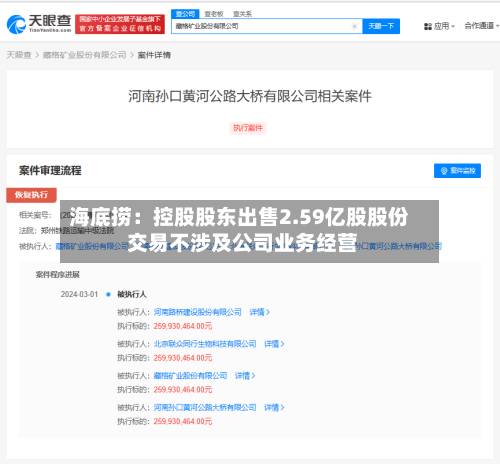Click the blue 案件监控 button
This screenshot has width=500, height=464.
point(457,171)
